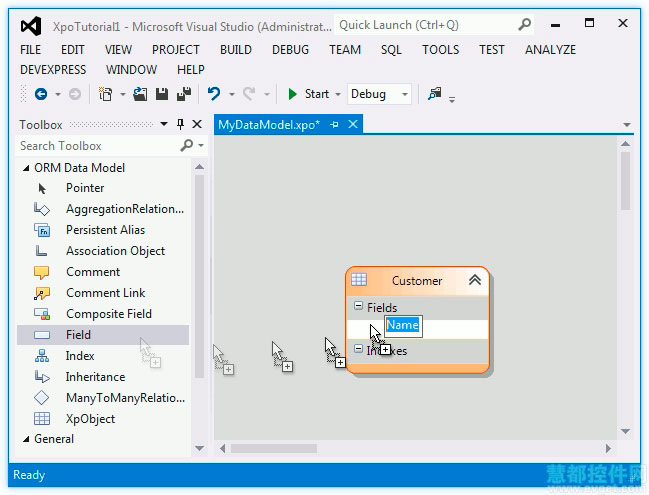Collapse the Indexes section of Customer
649x495 pixels.
pos(358,349)
